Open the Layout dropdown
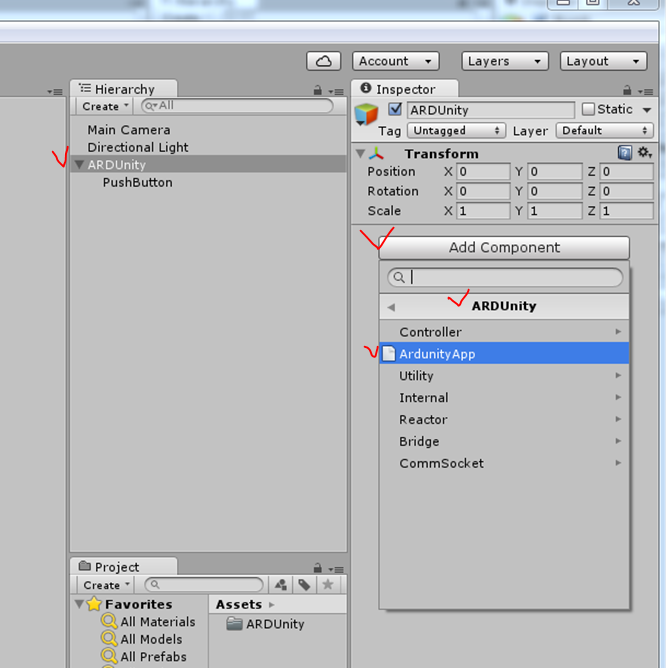666x668 pixels. (603, 61)
